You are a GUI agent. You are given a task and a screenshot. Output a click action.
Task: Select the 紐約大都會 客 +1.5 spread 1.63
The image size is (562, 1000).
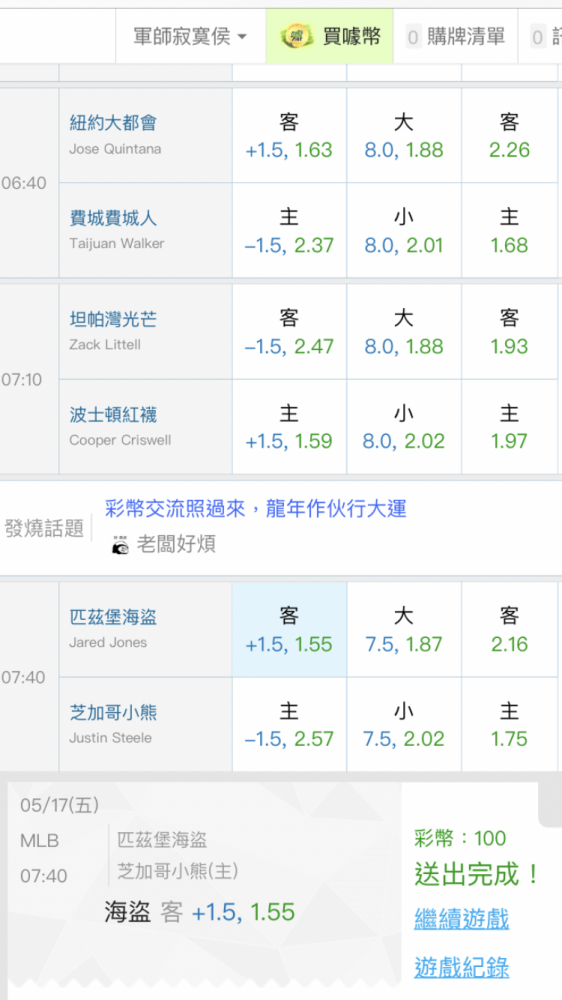tap(289, 135)
